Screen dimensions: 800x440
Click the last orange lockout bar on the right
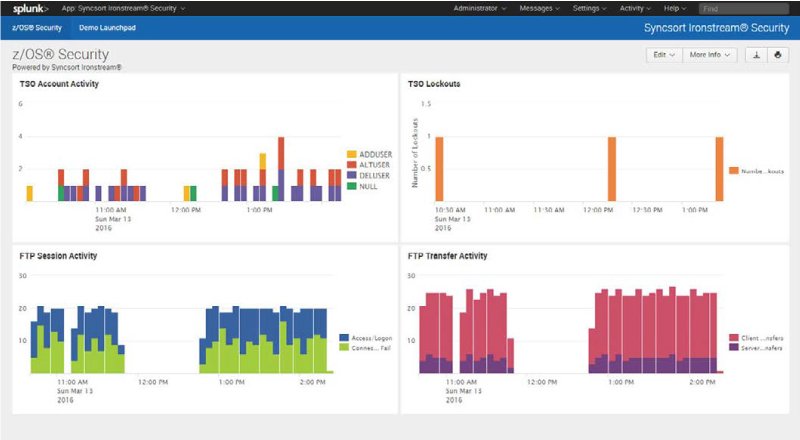click(x=719, y=169)
